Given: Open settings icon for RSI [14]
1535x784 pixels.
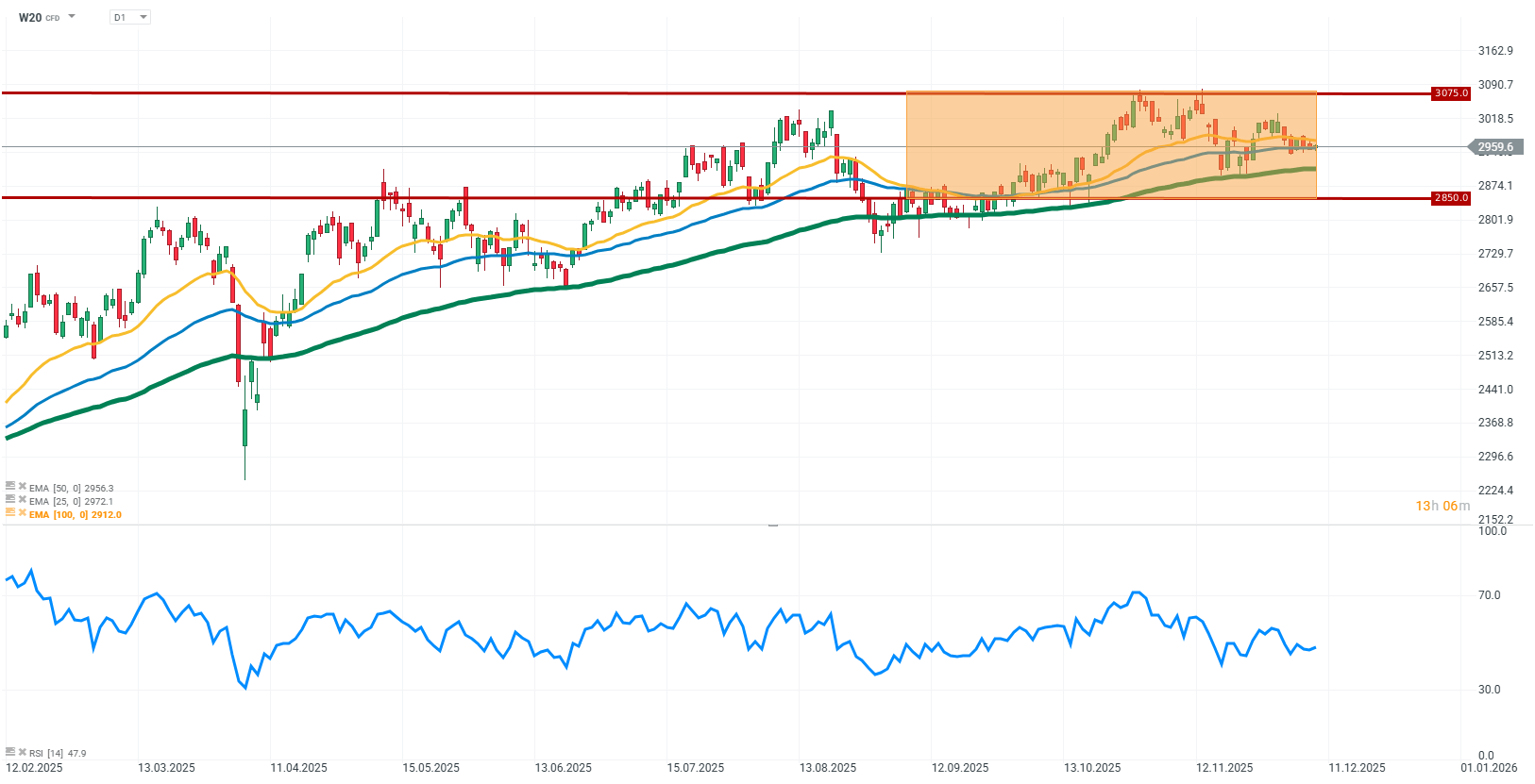Looking at the screenshot, I should (x=10, y=752).
